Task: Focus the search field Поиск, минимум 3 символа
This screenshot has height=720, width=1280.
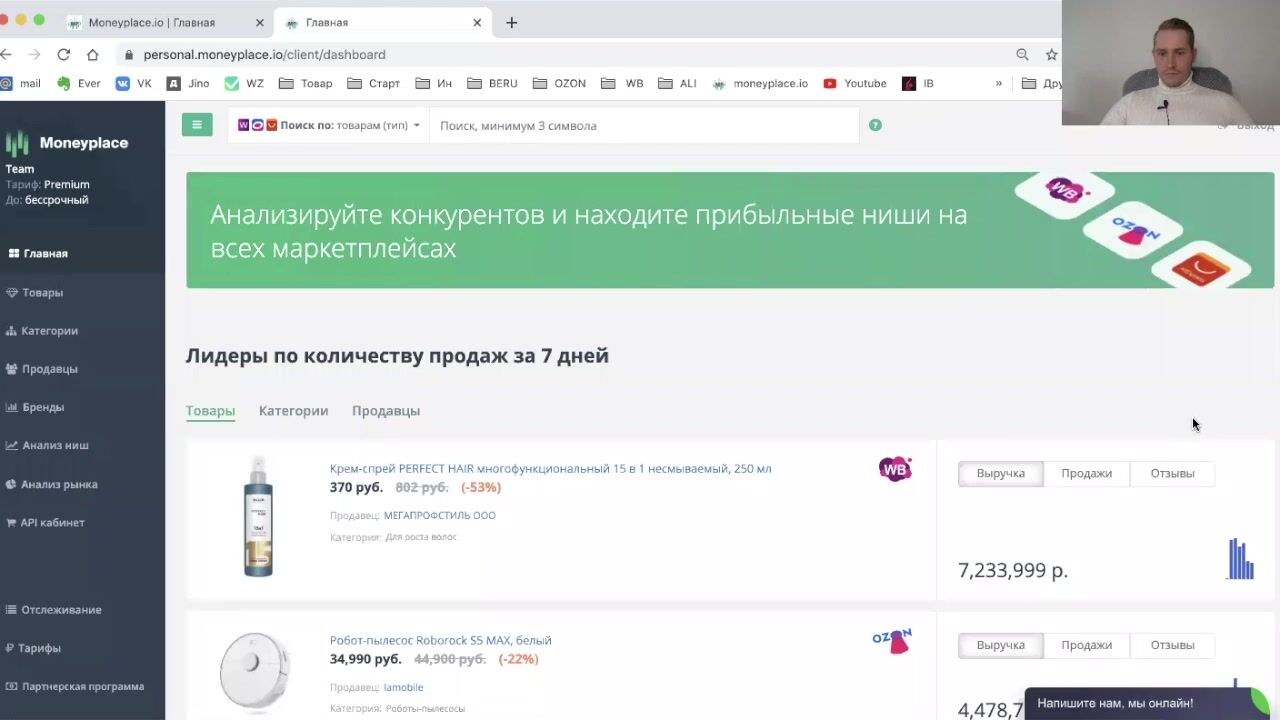Action: [643, 125]
